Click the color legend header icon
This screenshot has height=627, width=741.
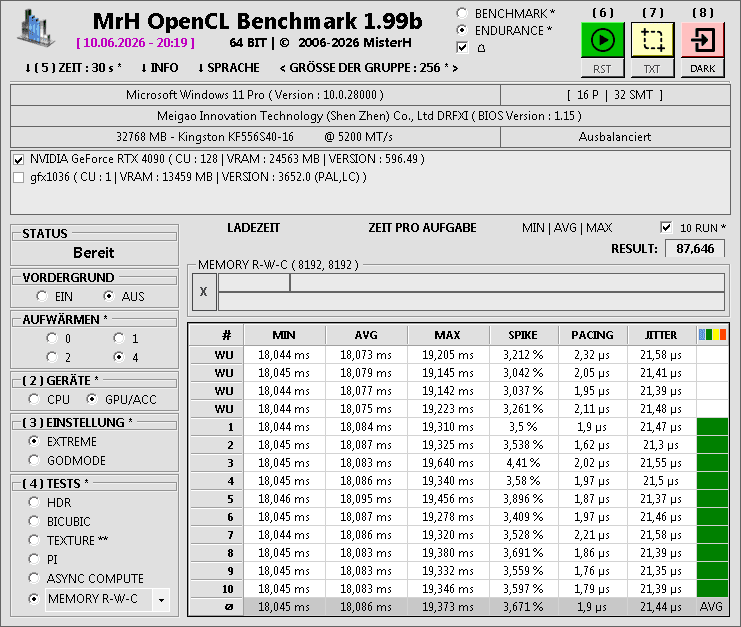coord(712,335)
